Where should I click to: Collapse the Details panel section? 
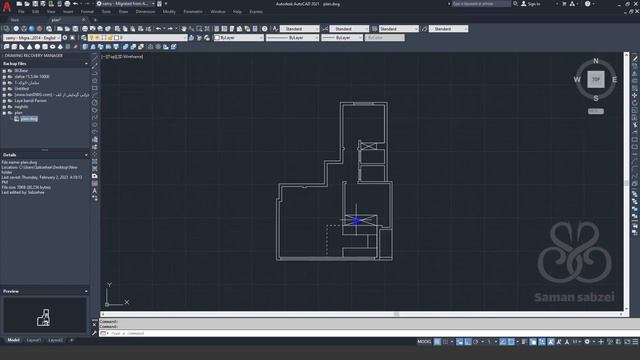tap(86, 155)
